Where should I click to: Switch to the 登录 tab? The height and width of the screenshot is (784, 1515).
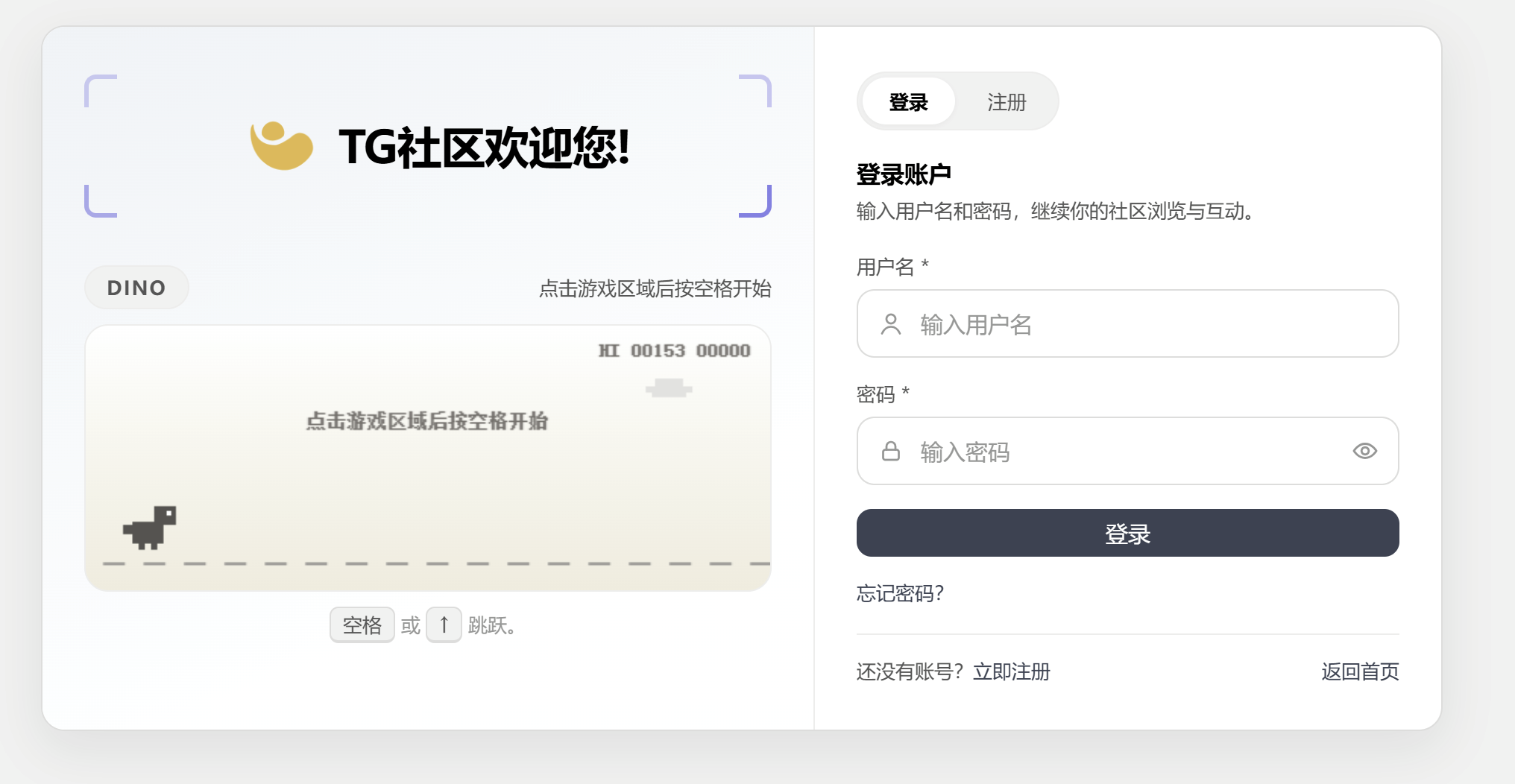tap(908, 101)
